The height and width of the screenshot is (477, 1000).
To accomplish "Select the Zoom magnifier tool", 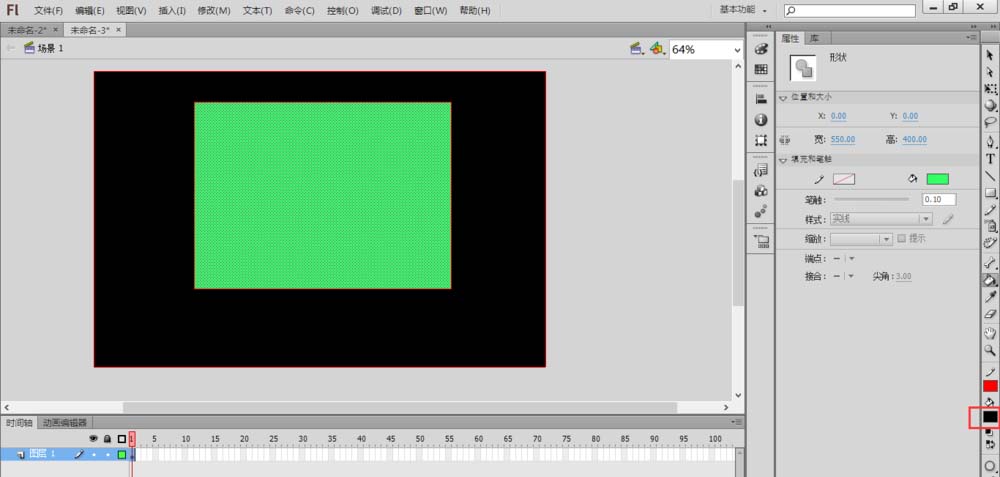I will click(990, 350).
